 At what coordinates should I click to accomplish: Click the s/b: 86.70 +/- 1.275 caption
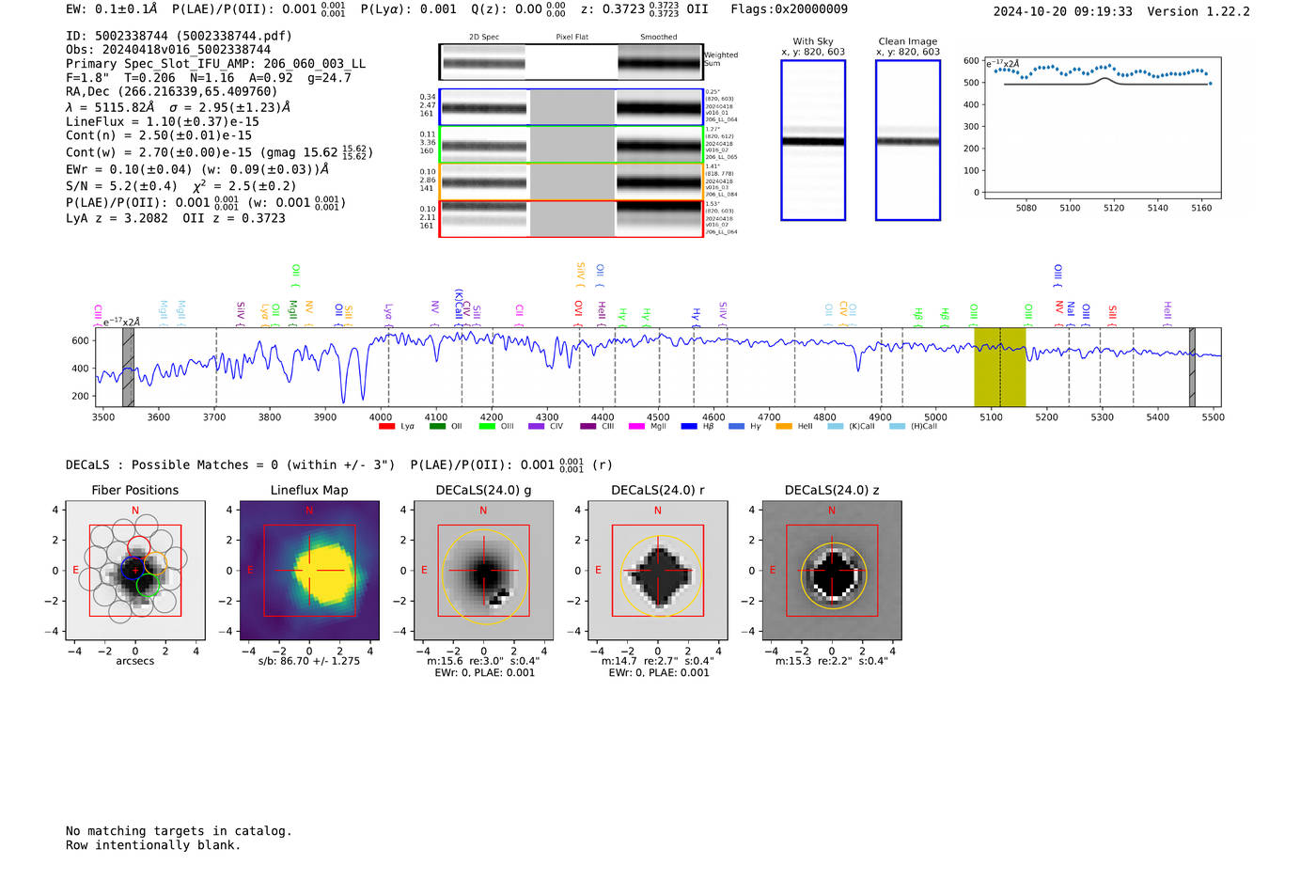tap(309, 661)
